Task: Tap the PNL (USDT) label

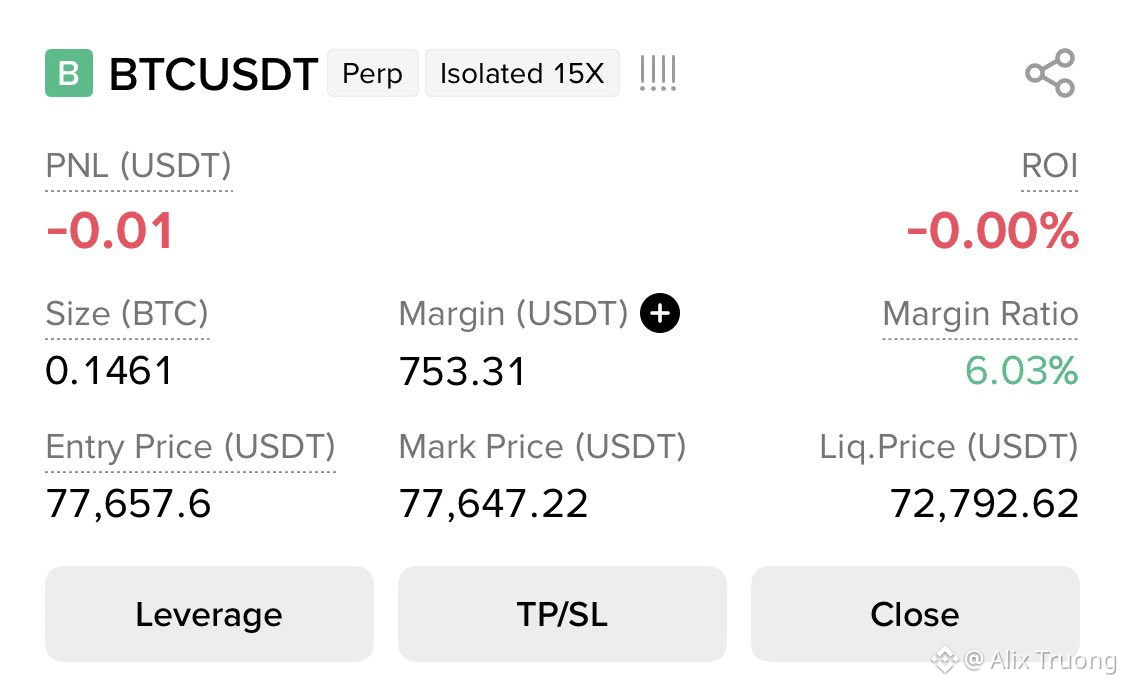Action: 138,166
